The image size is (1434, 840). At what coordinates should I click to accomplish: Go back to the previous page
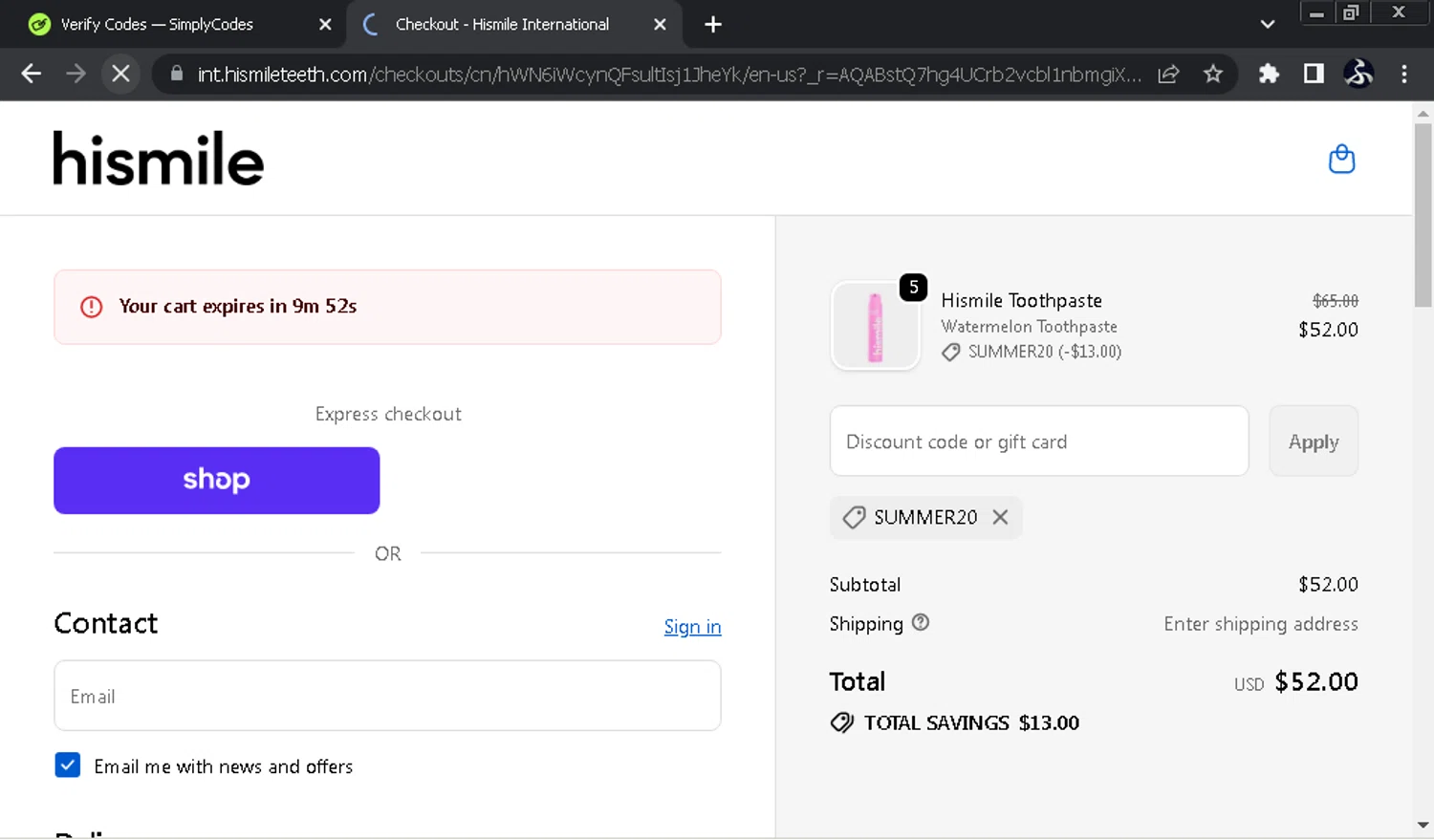pos(31,74)
